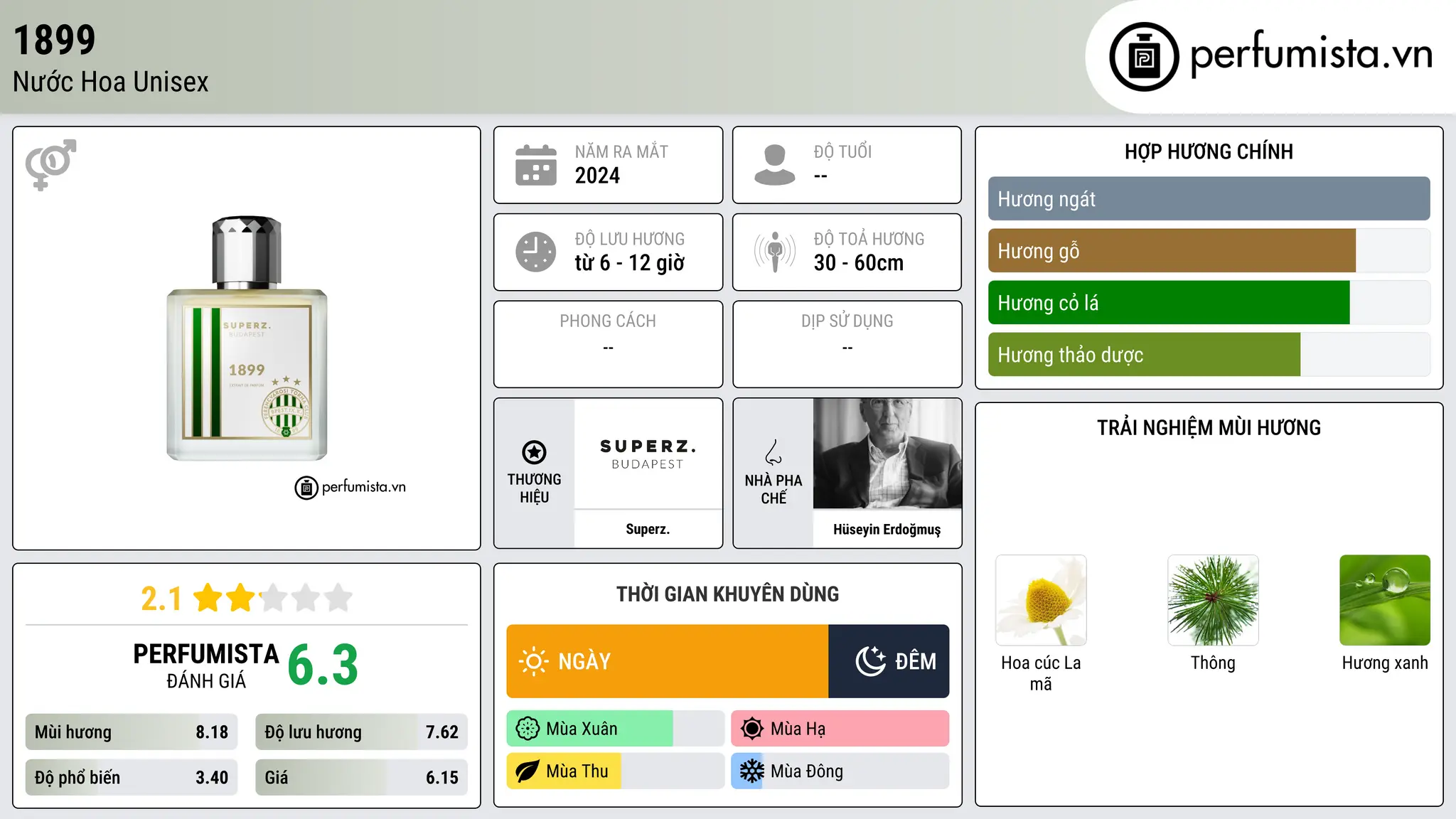Viewport: 1456px width, 819px height.
Task: Click the Mùa Đông season bar
Action: [840, 771]
